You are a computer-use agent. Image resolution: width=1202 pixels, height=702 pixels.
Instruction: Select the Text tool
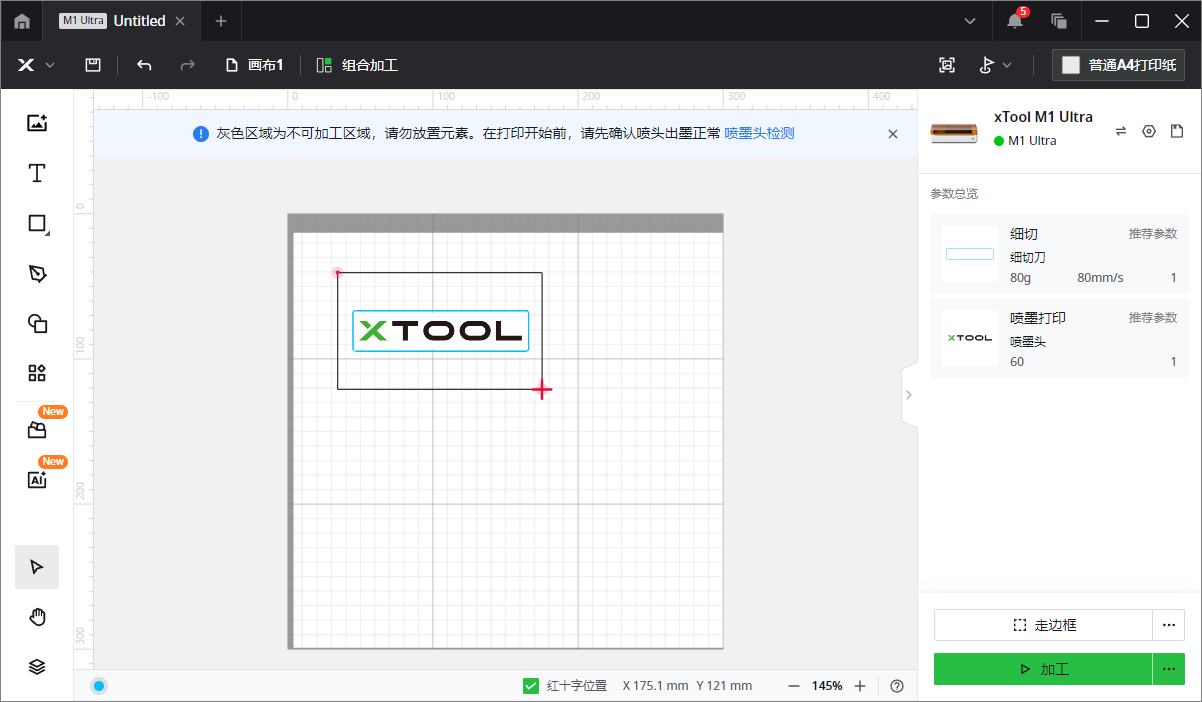(37, 173)
